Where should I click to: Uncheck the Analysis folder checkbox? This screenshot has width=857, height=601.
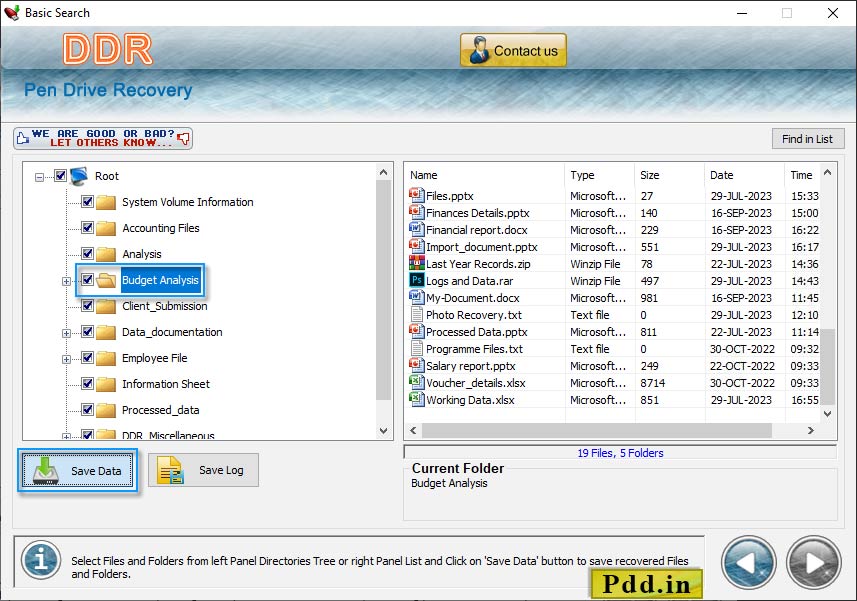[87, 253]
